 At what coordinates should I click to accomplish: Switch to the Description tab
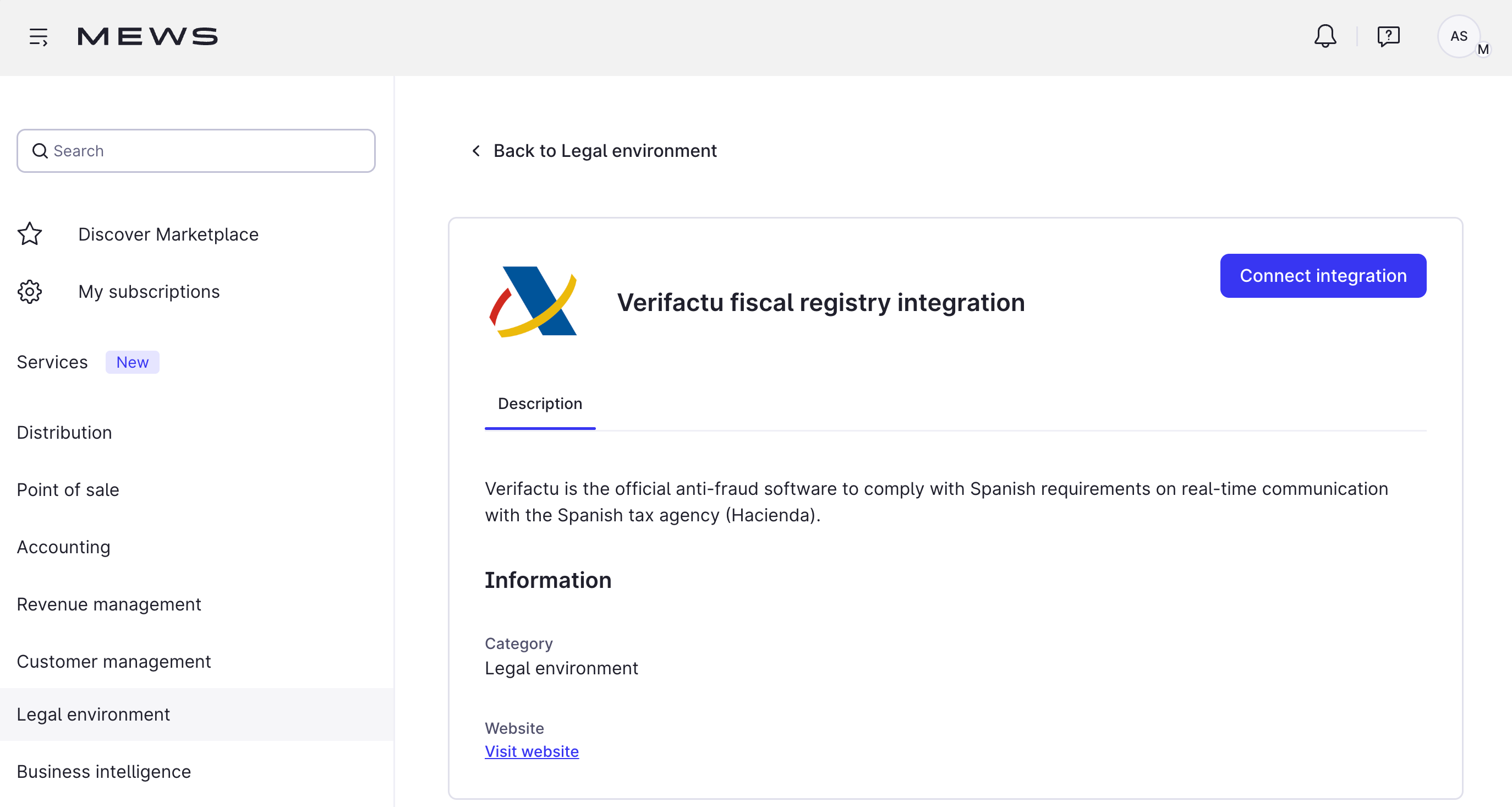pyautogui.click(x=540, y=403)
